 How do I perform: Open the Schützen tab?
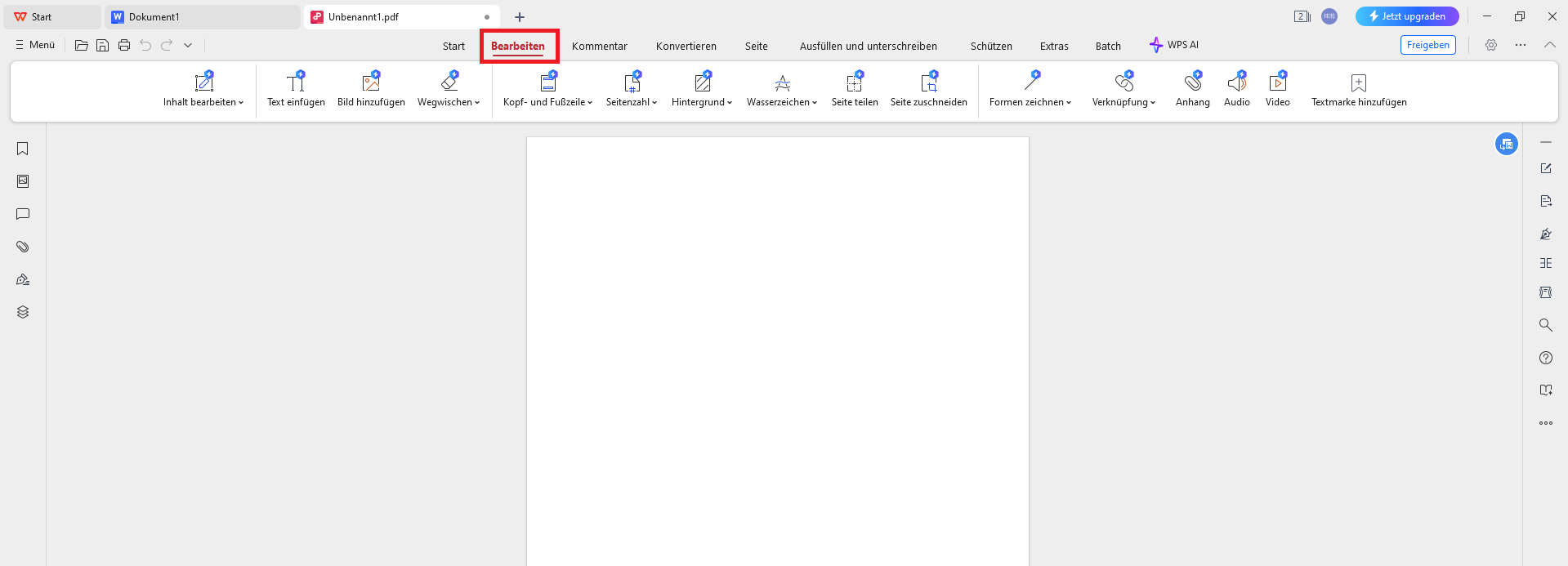pyautogui.click(x=991, y=46)
